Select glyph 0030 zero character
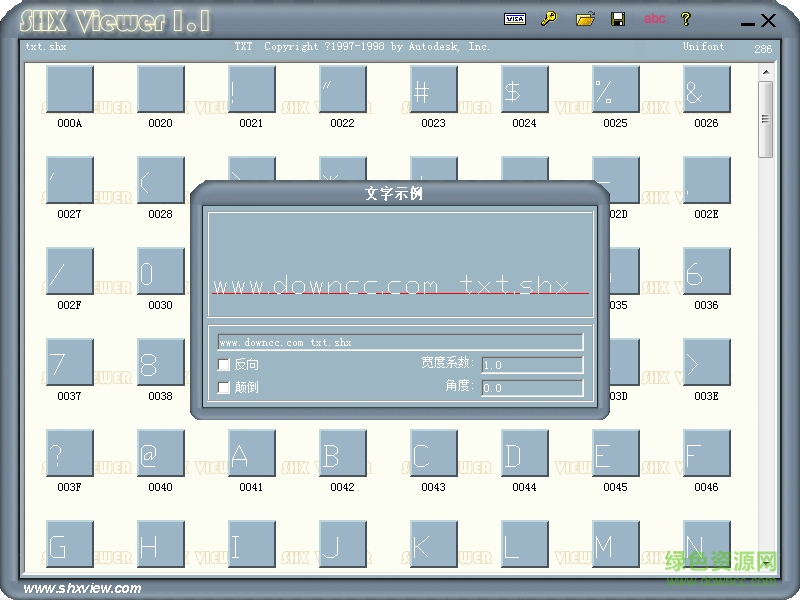 pos(159,271)
